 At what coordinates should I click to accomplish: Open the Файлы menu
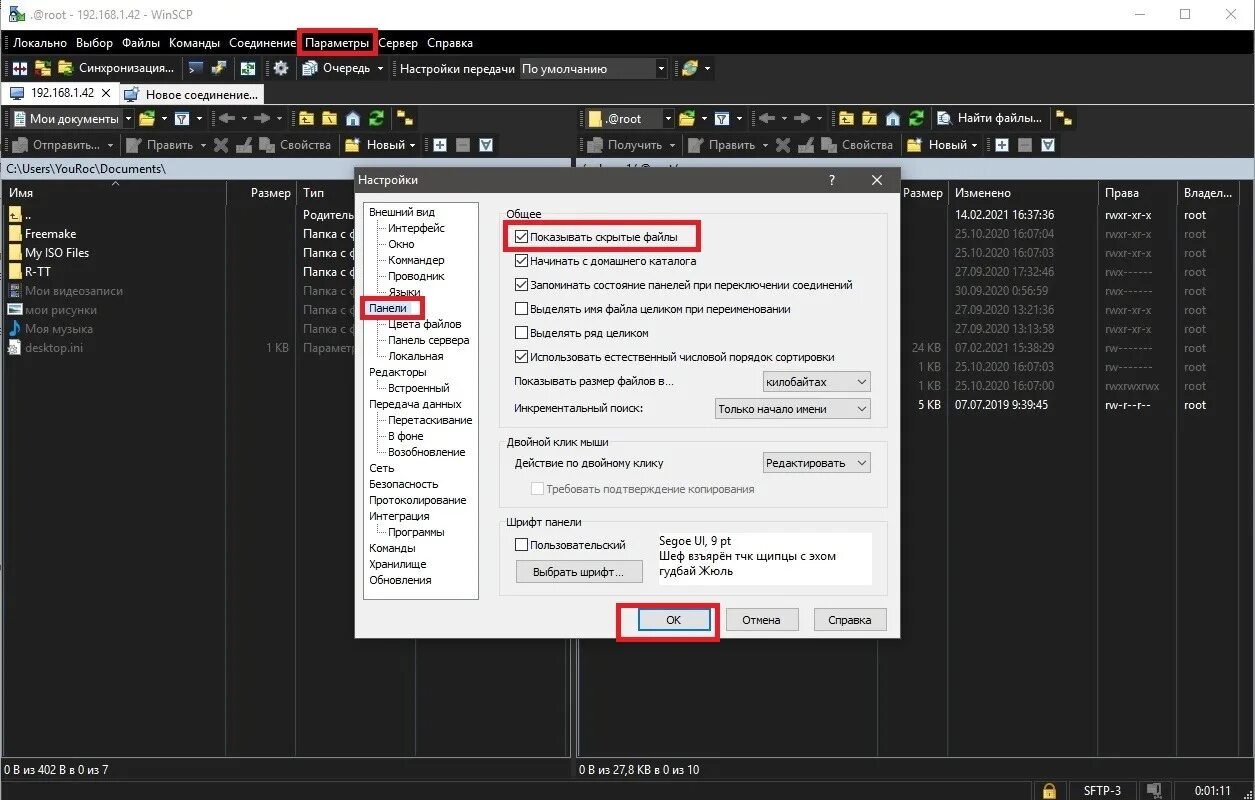(141, 43)
